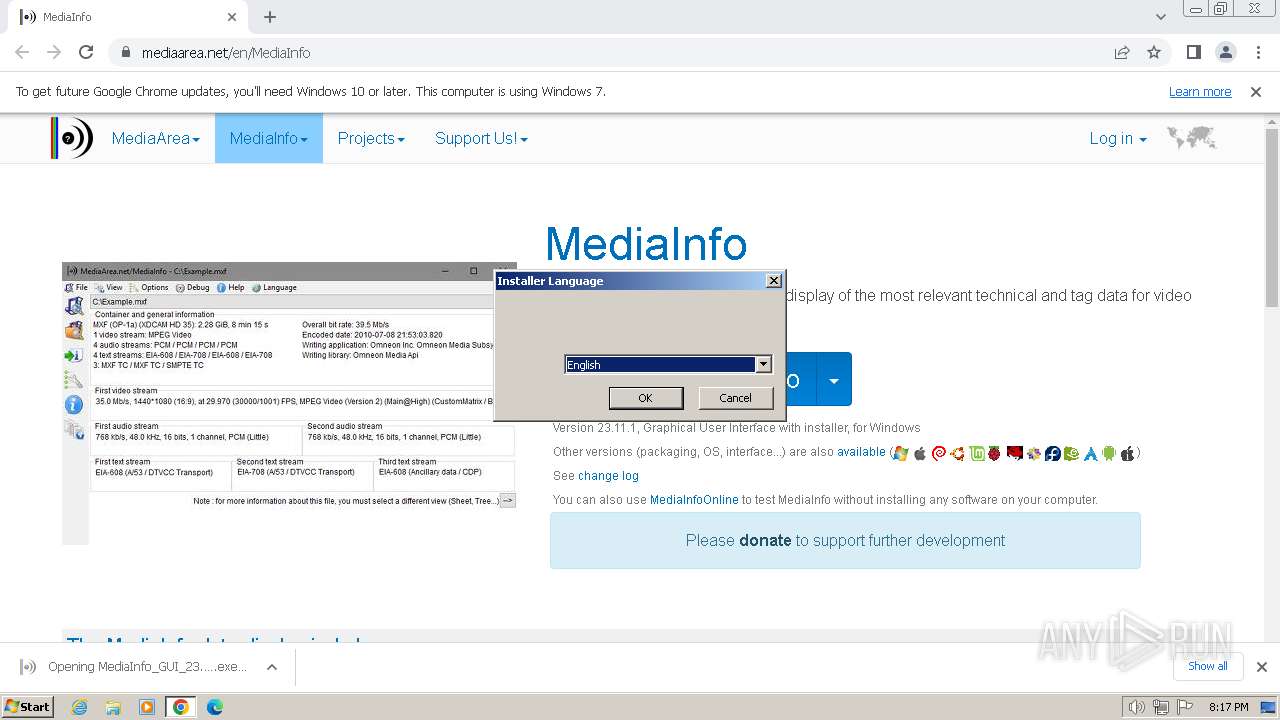Open the black Apple iOS version icon

coord(1128,453)
